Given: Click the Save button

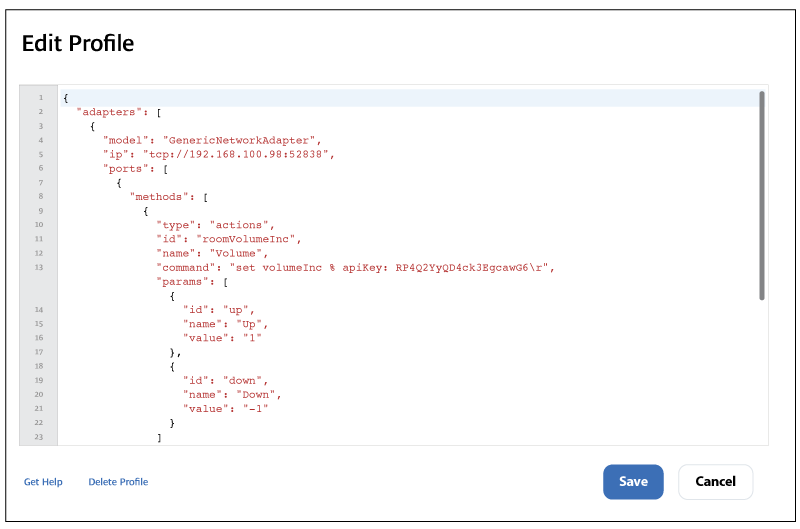Looking at the screenshot, I should pyautogui.click(x=633, y=481).
